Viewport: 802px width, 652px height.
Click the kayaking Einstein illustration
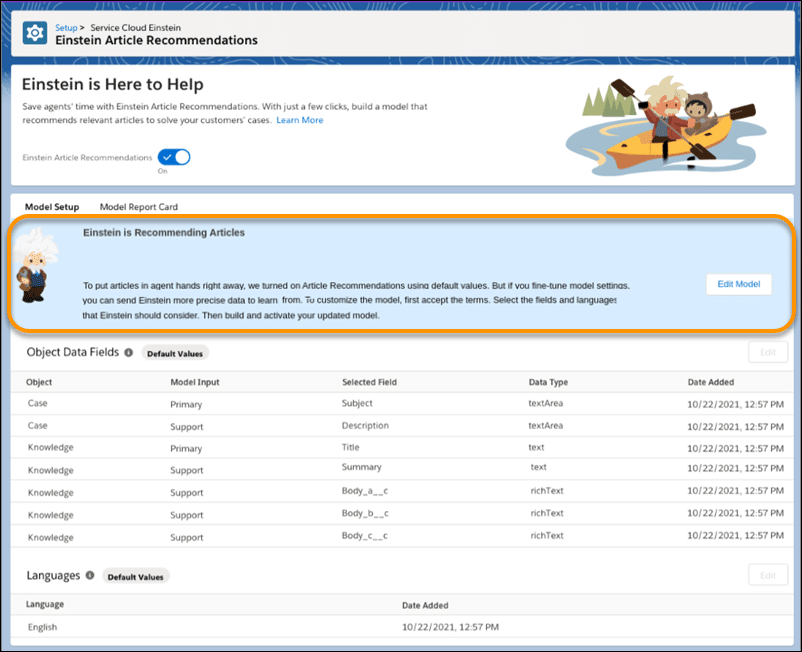pyautogui.click(x=666, y=125)
